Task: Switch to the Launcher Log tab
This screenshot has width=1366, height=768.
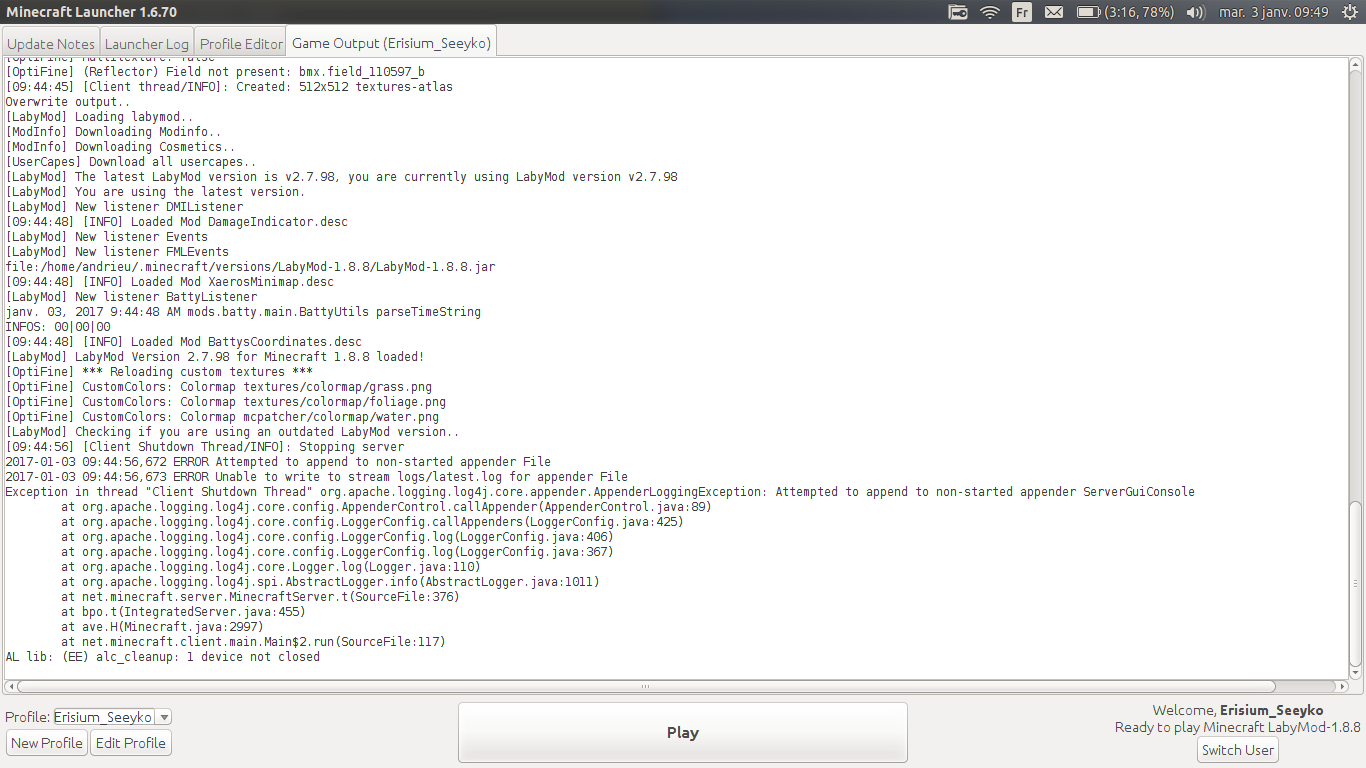Action: (x=147, y=43)
